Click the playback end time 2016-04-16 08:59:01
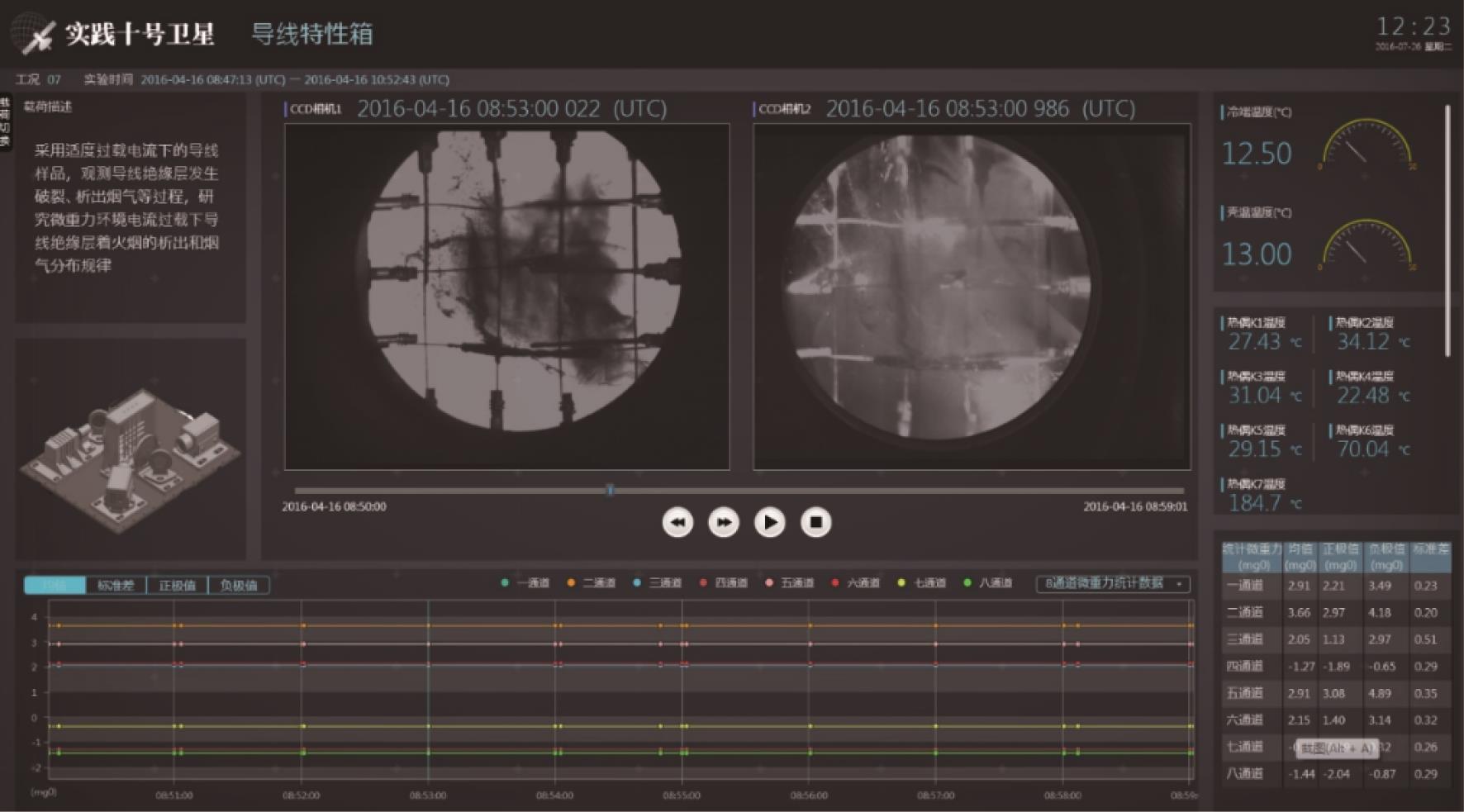1464x812 pixels. tap(1135, 506)
